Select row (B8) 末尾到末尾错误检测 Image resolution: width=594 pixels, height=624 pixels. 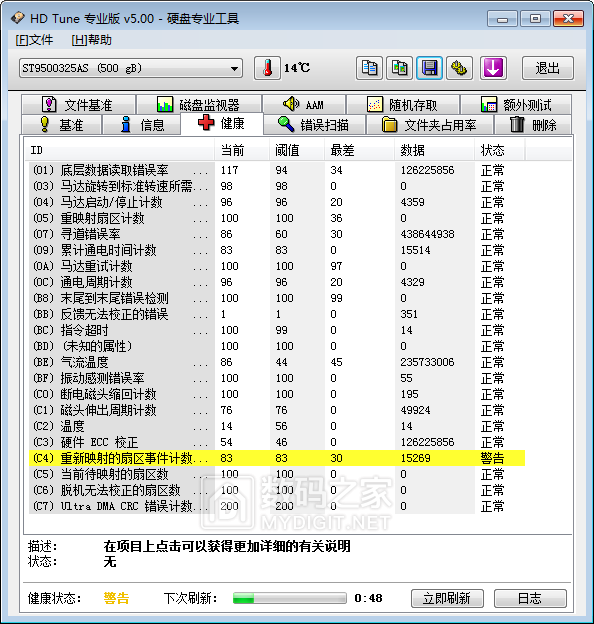[x=277, y=298]
